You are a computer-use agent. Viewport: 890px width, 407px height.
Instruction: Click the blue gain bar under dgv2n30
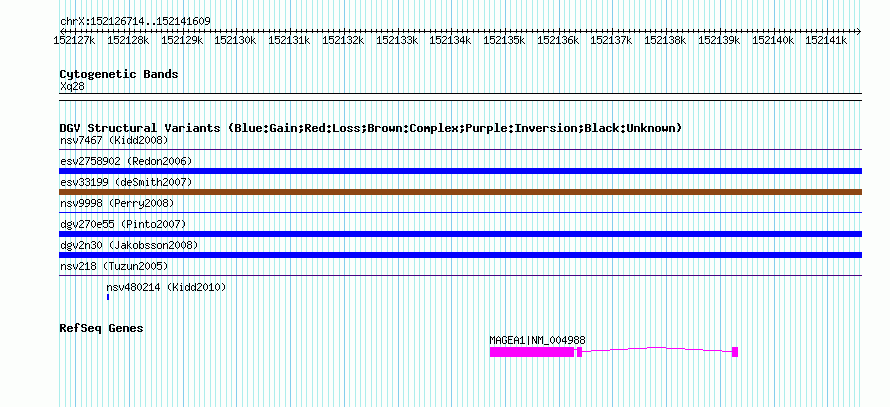tap(460, 255)
